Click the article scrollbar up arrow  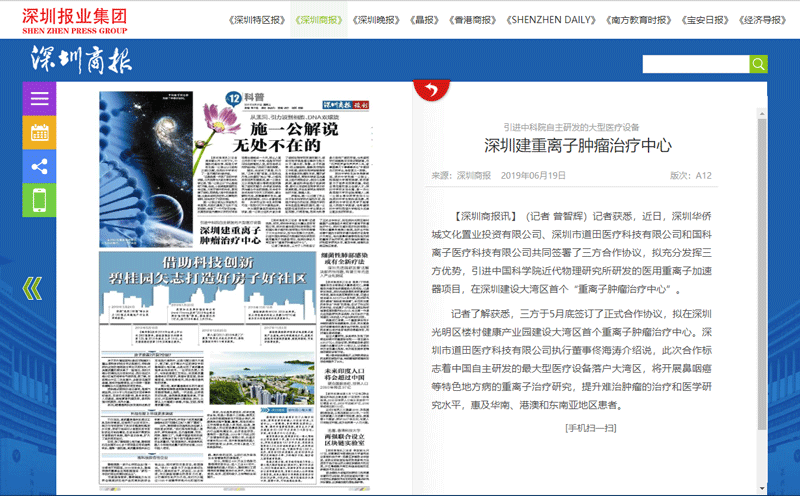tap(762, 113)
